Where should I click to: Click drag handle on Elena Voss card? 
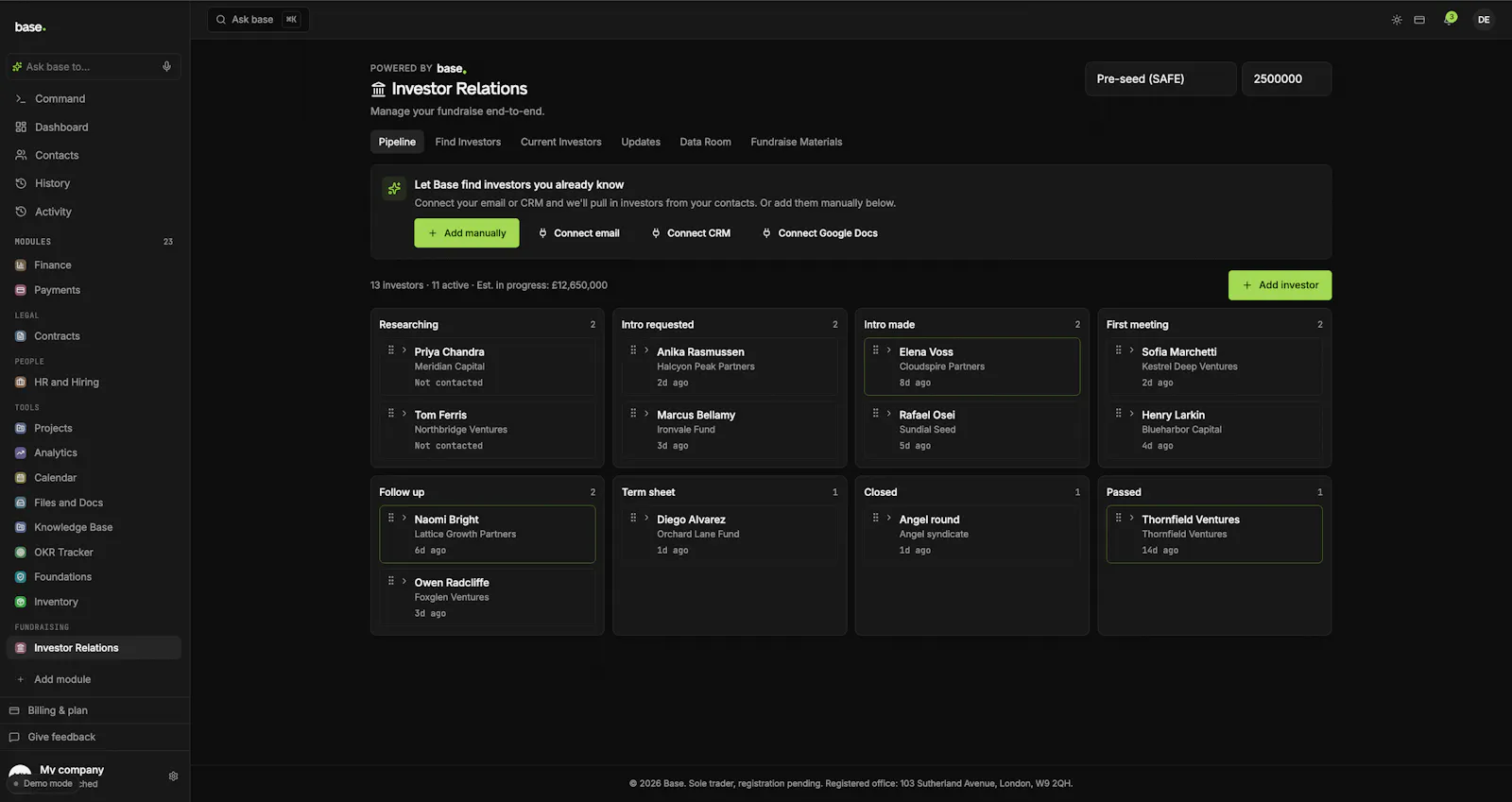(876, 350)
